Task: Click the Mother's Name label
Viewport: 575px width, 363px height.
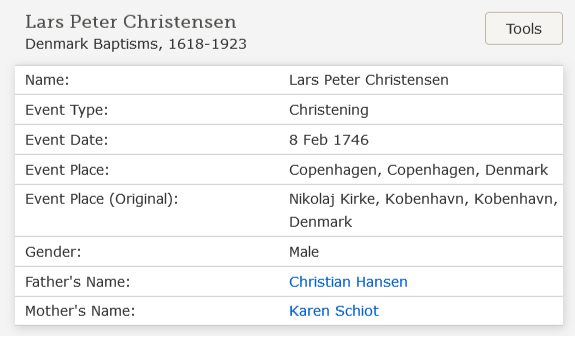Action: coord(80,311)
